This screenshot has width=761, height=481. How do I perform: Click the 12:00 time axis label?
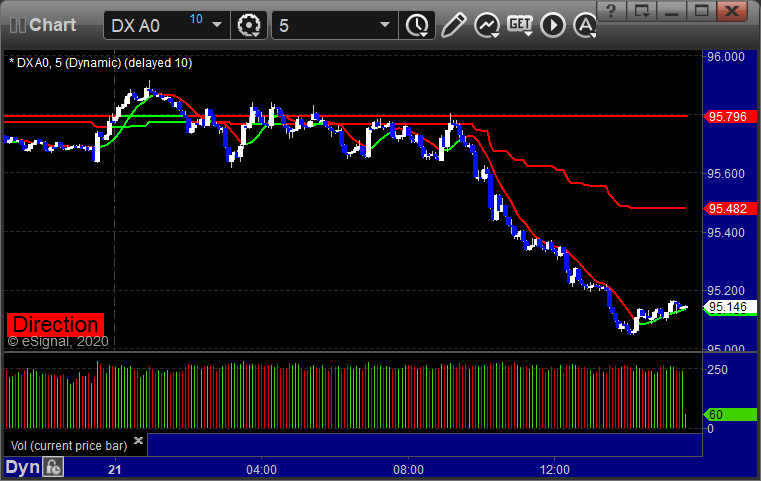click(555, 469)
